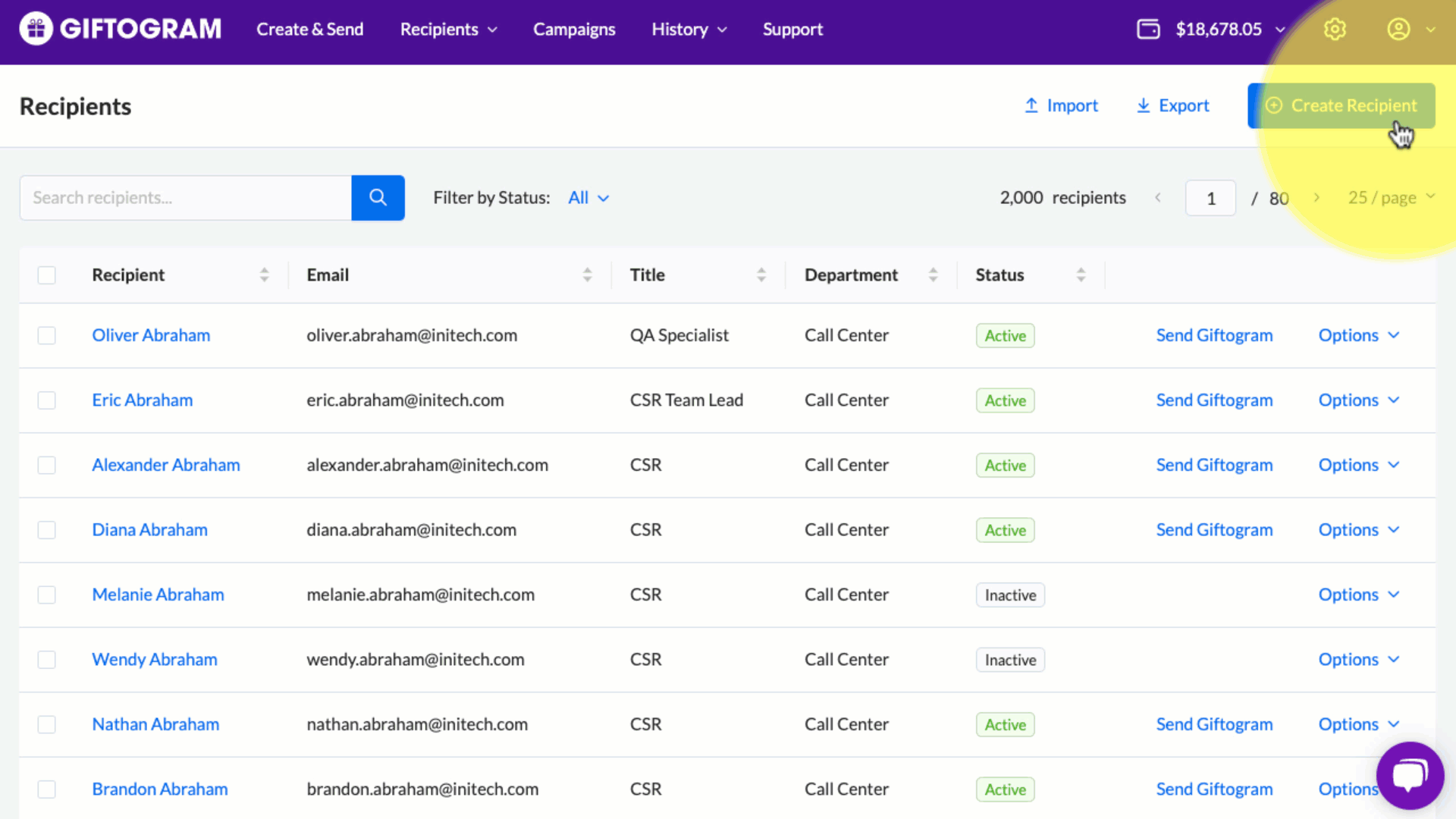The width and height of the screenshot is (1456, 819).
Task: Click the Giftogram logo icon
Action: tap(36, 29)
